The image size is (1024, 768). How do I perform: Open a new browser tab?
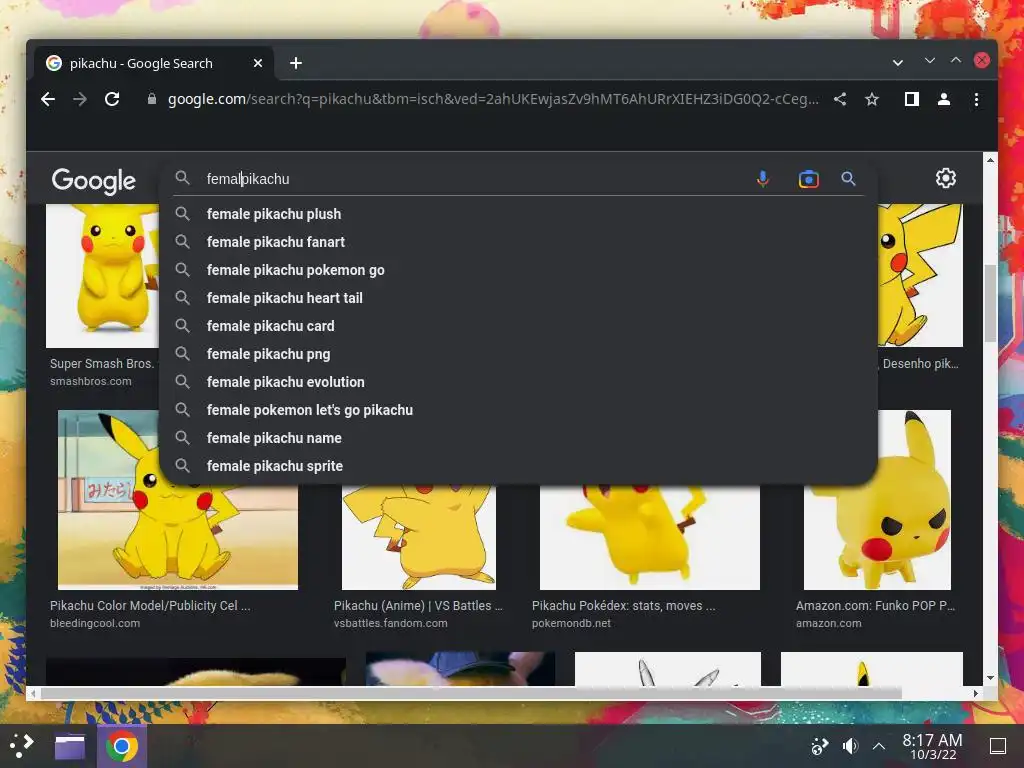pos(296,63)
